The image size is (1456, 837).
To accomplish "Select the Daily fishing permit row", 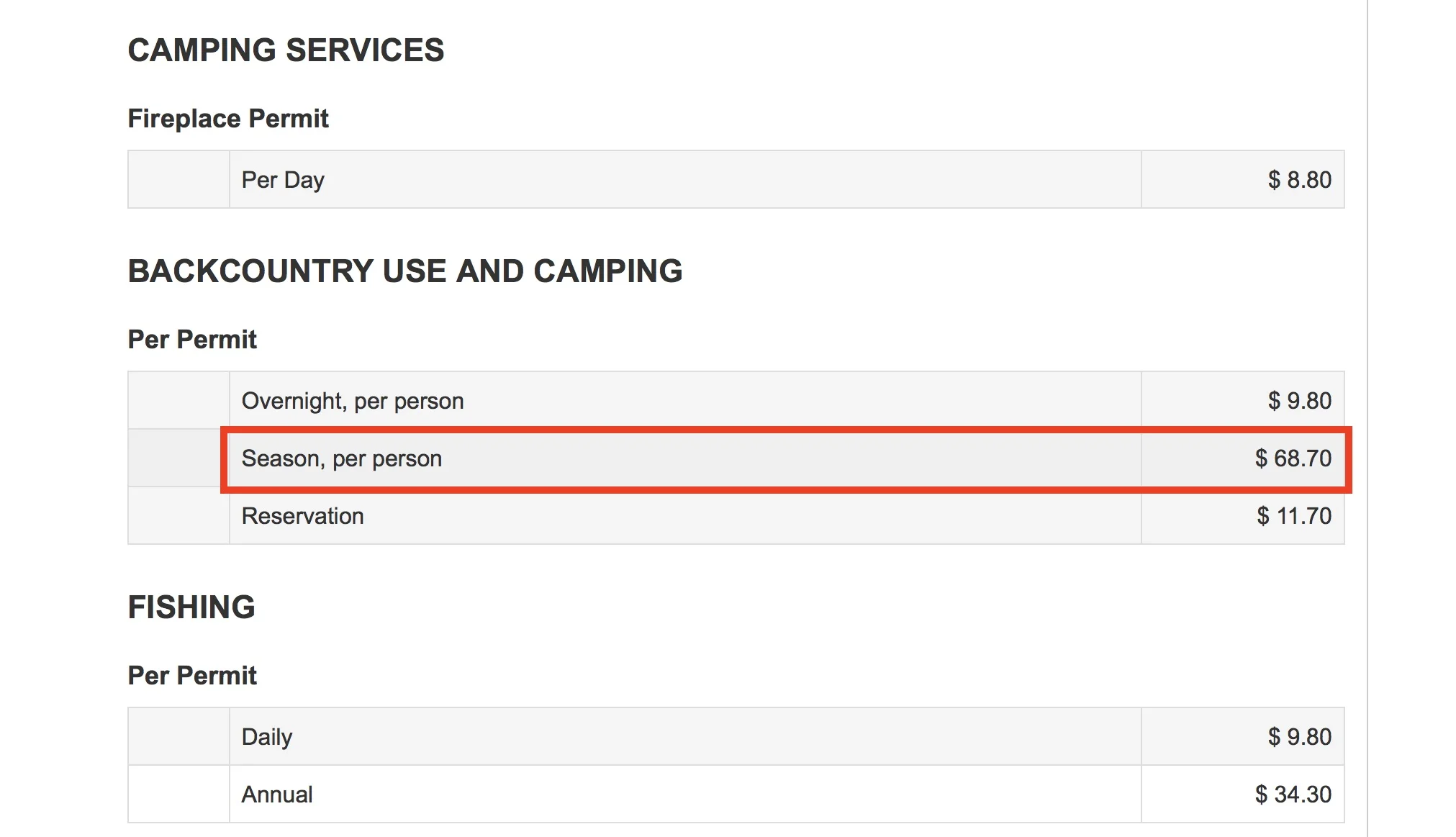I will tap(736, 736).
